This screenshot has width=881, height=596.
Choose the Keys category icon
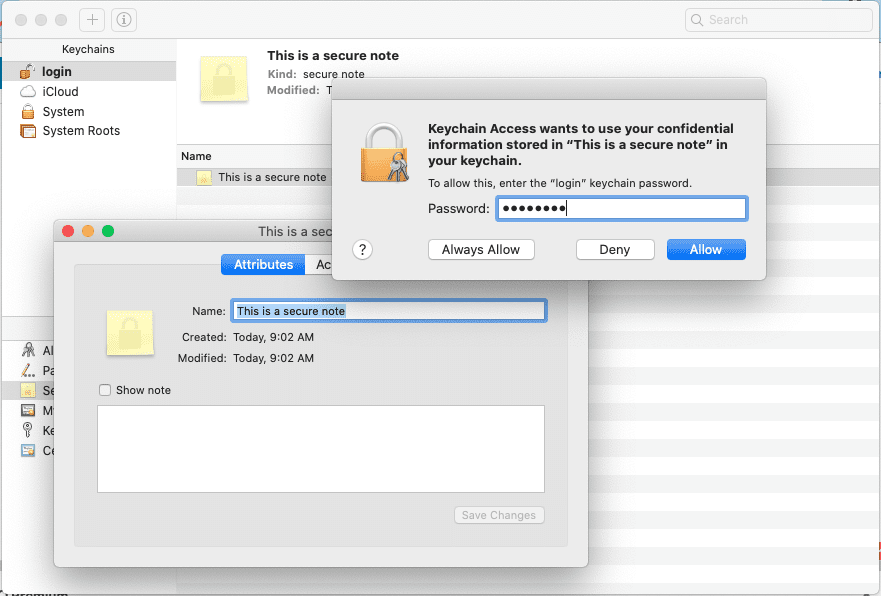[29, 430]
